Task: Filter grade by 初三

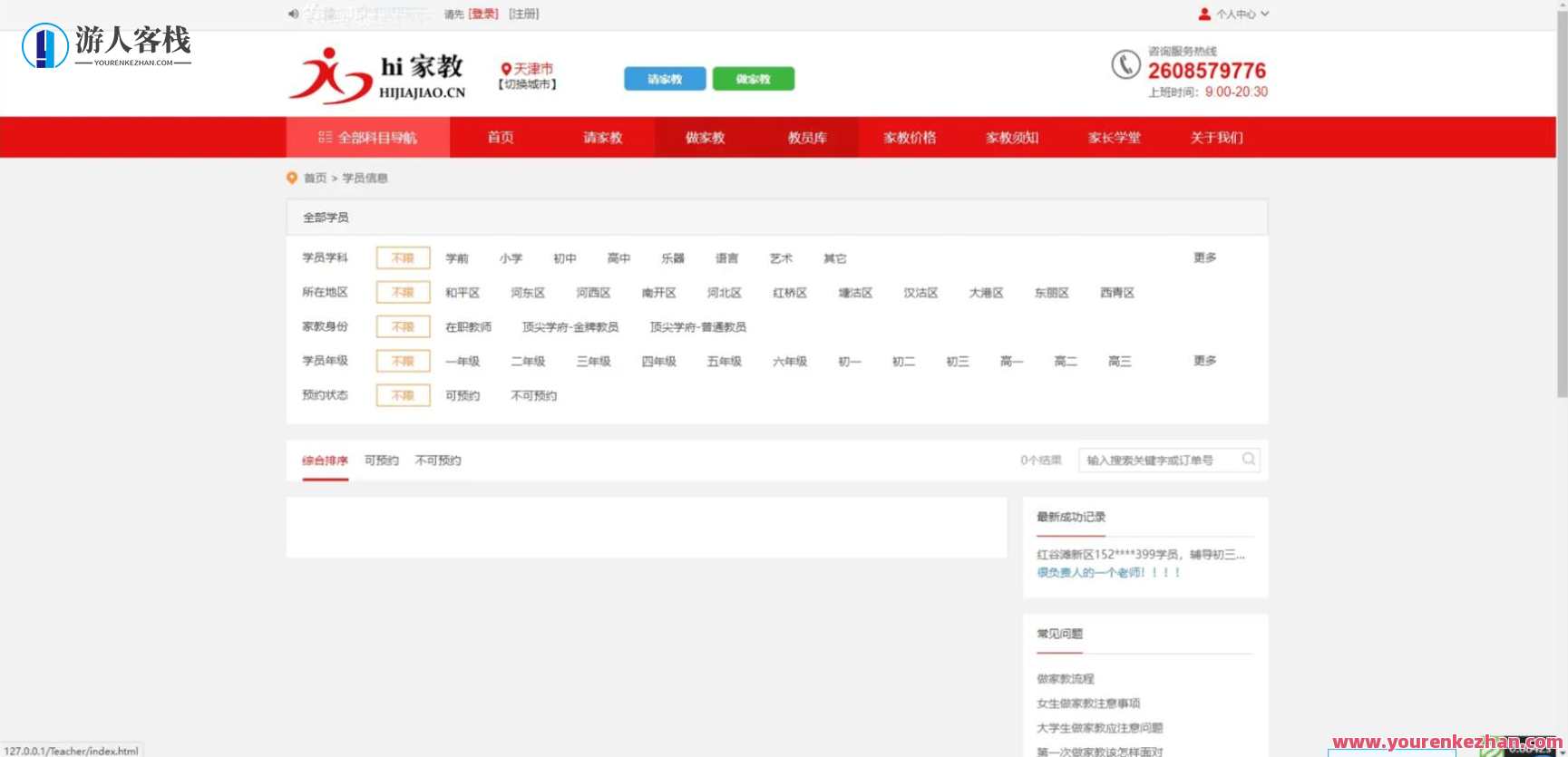Action: click(x=958, y=362)
